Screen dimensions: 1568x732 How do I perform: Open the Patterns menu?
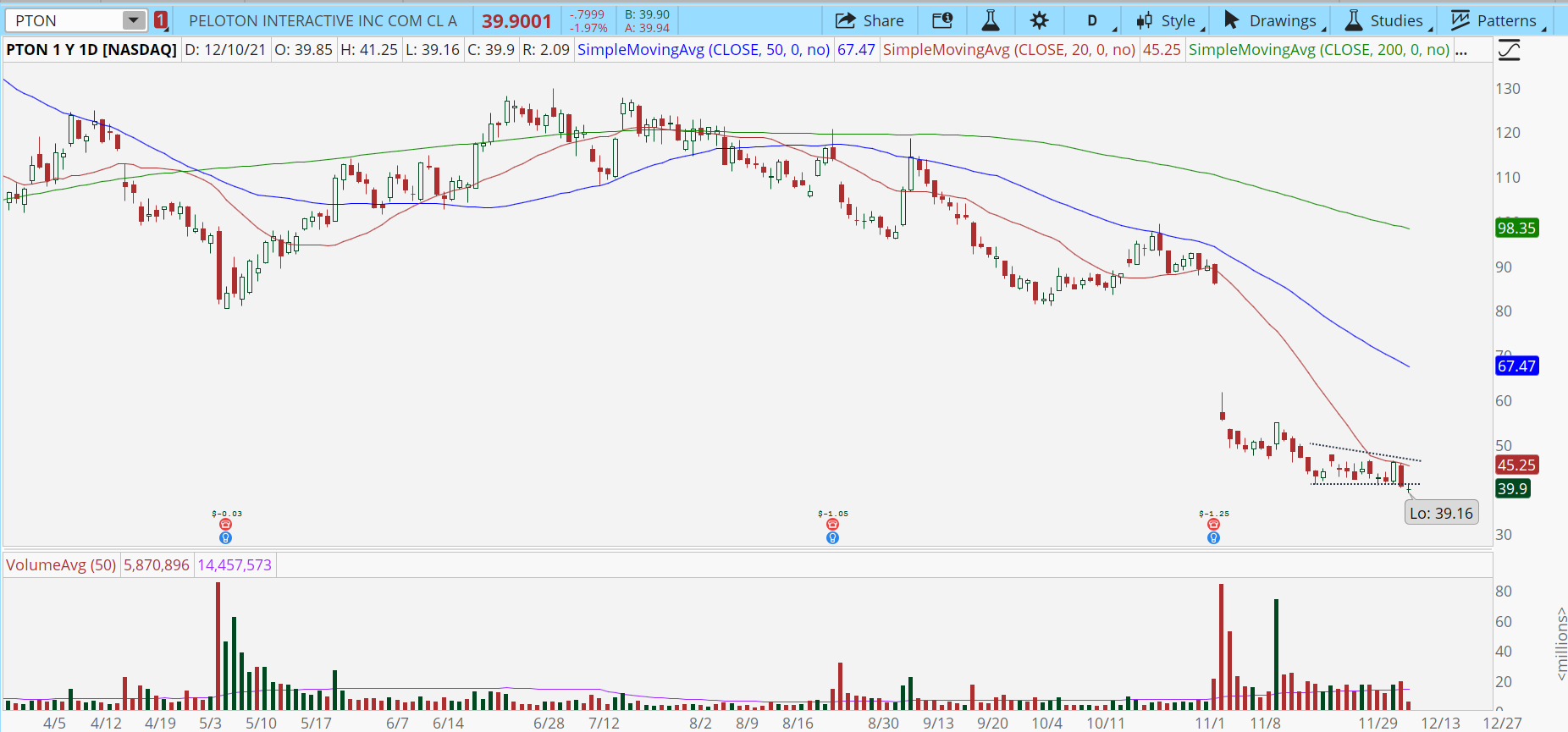point(1495,21)
